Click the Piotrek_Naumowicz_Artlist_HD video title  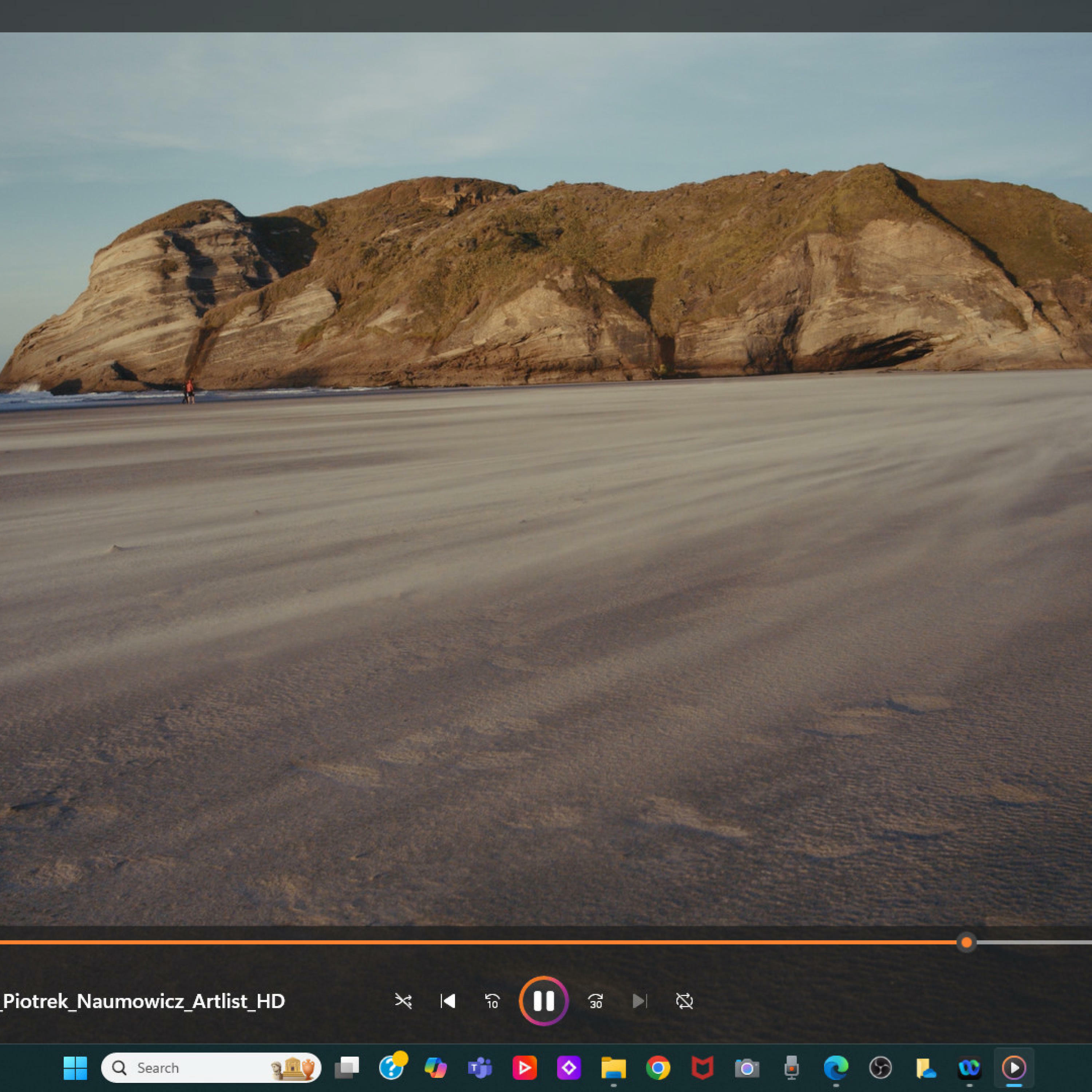coord(143,1001)
